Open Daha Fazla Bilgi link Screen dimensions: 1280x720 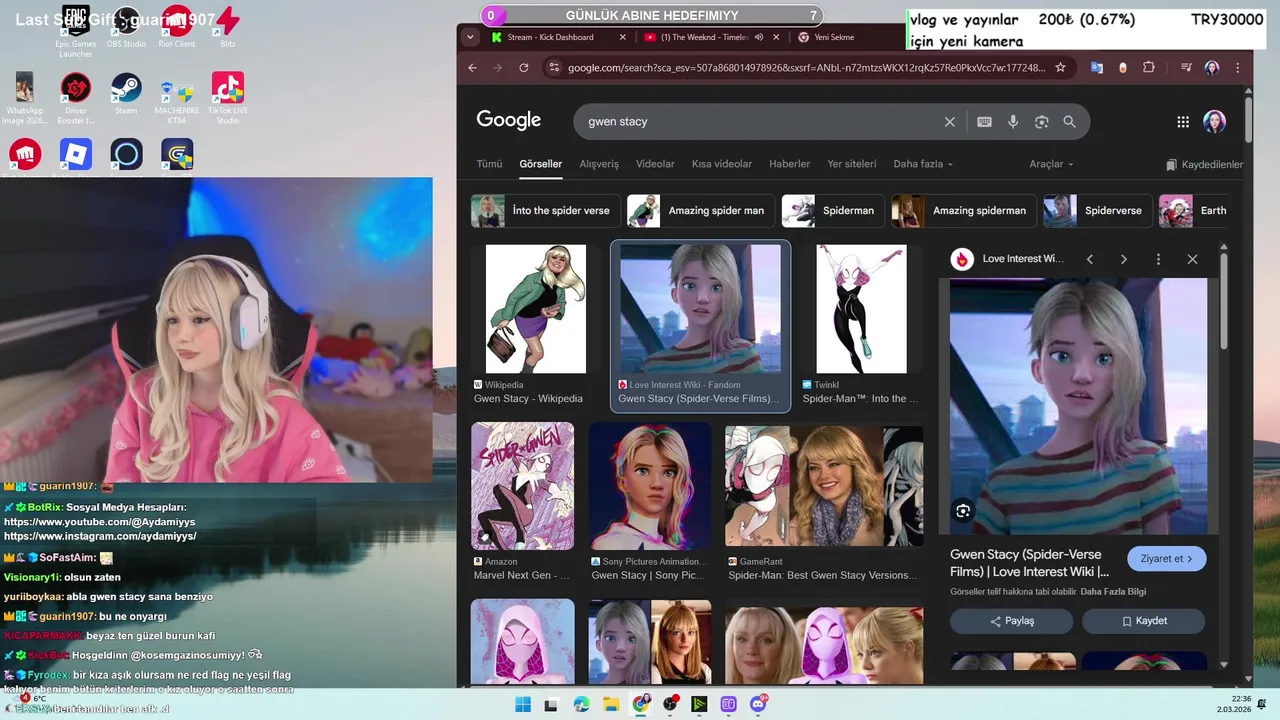pyautogui.click(x=1113, y=592)
